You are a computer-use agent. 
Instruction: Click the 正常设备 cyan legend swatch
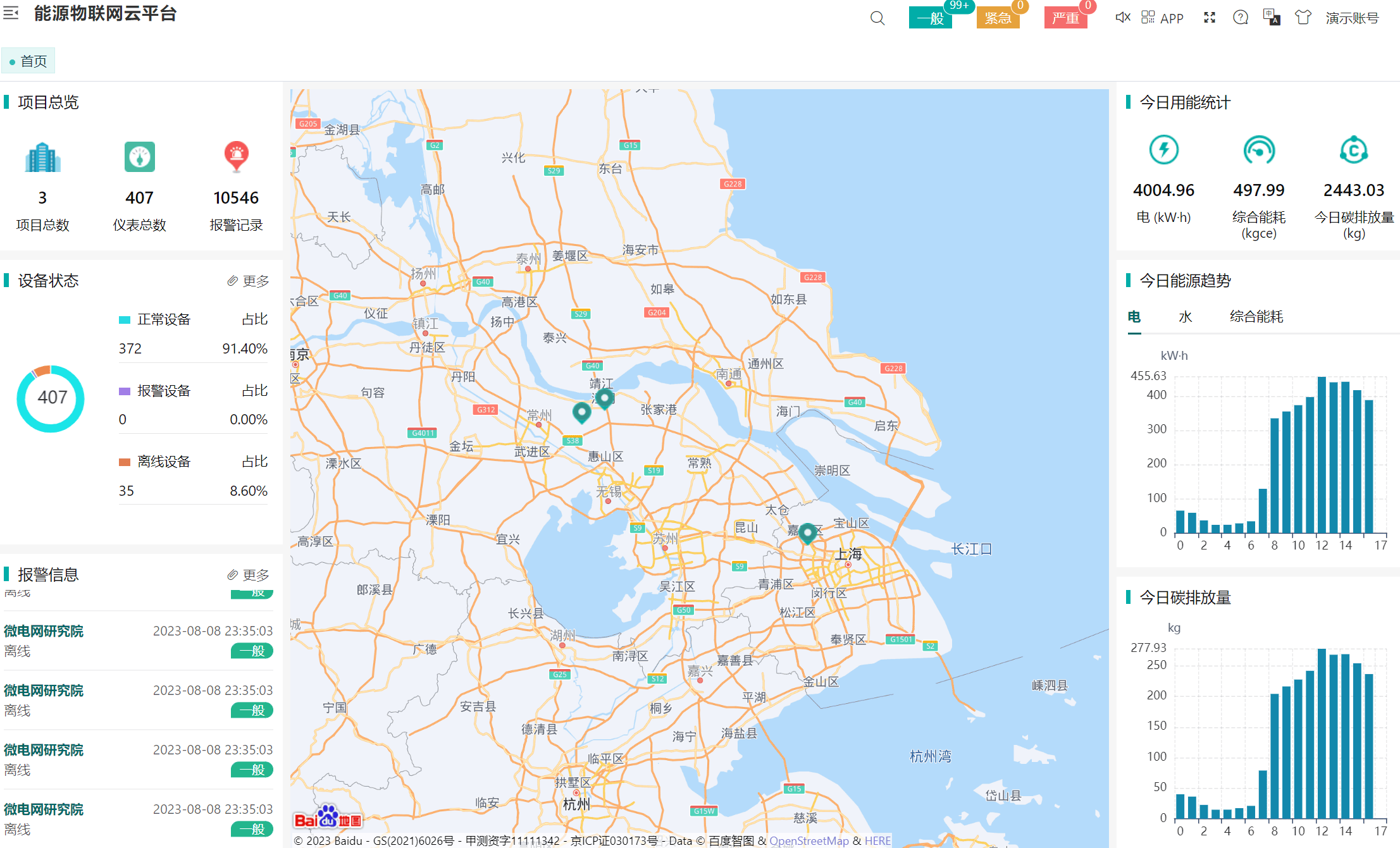pyautogui.click(x=125, y=320)
